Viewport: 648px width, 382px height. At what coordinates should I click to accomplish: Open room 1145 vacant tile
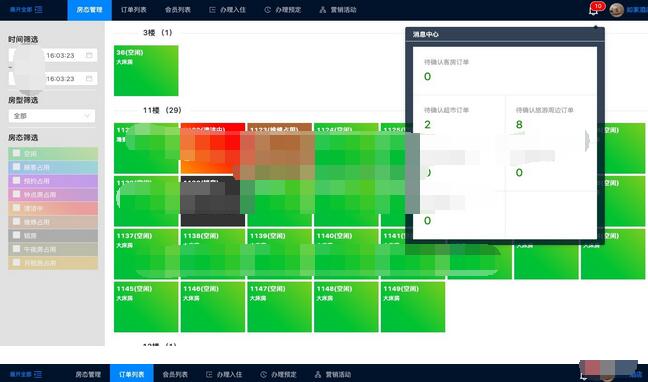click(x=146, y=307)
